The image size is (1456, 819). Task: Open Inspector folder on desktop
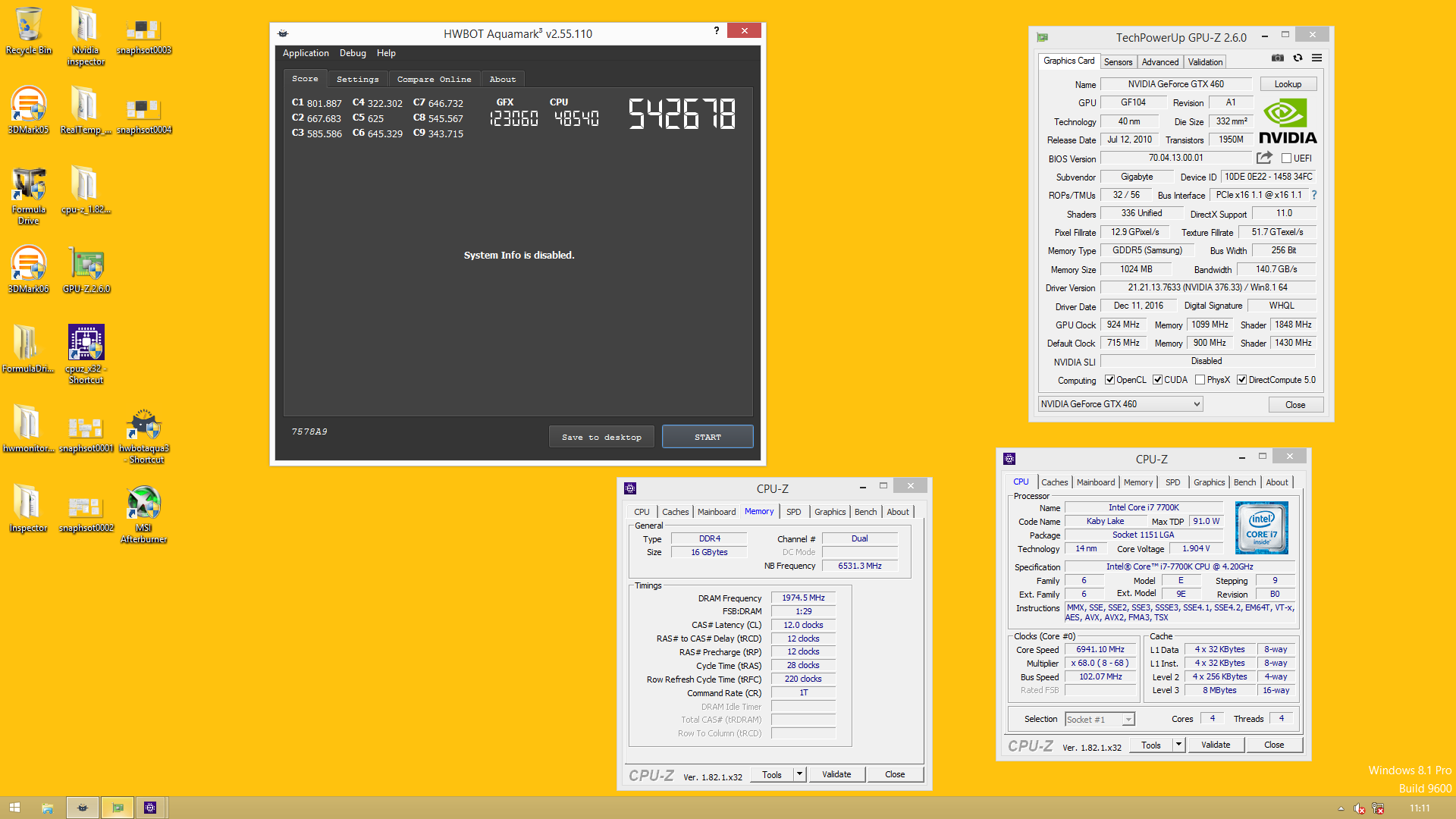[29, 509]
